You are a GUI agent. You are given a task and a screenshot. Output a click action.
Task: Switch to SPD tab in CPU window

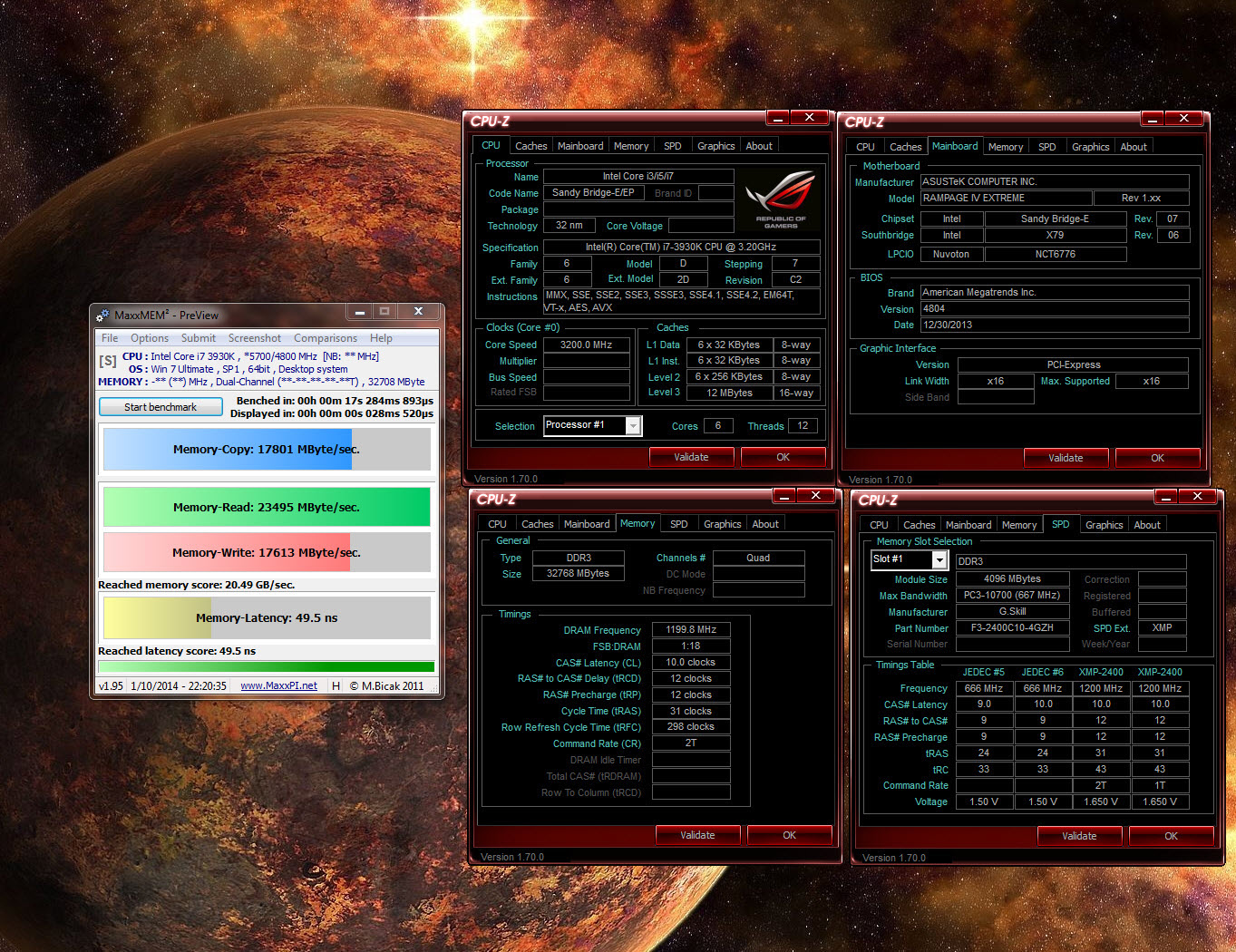pyautogui.click(x=673, y=146)
